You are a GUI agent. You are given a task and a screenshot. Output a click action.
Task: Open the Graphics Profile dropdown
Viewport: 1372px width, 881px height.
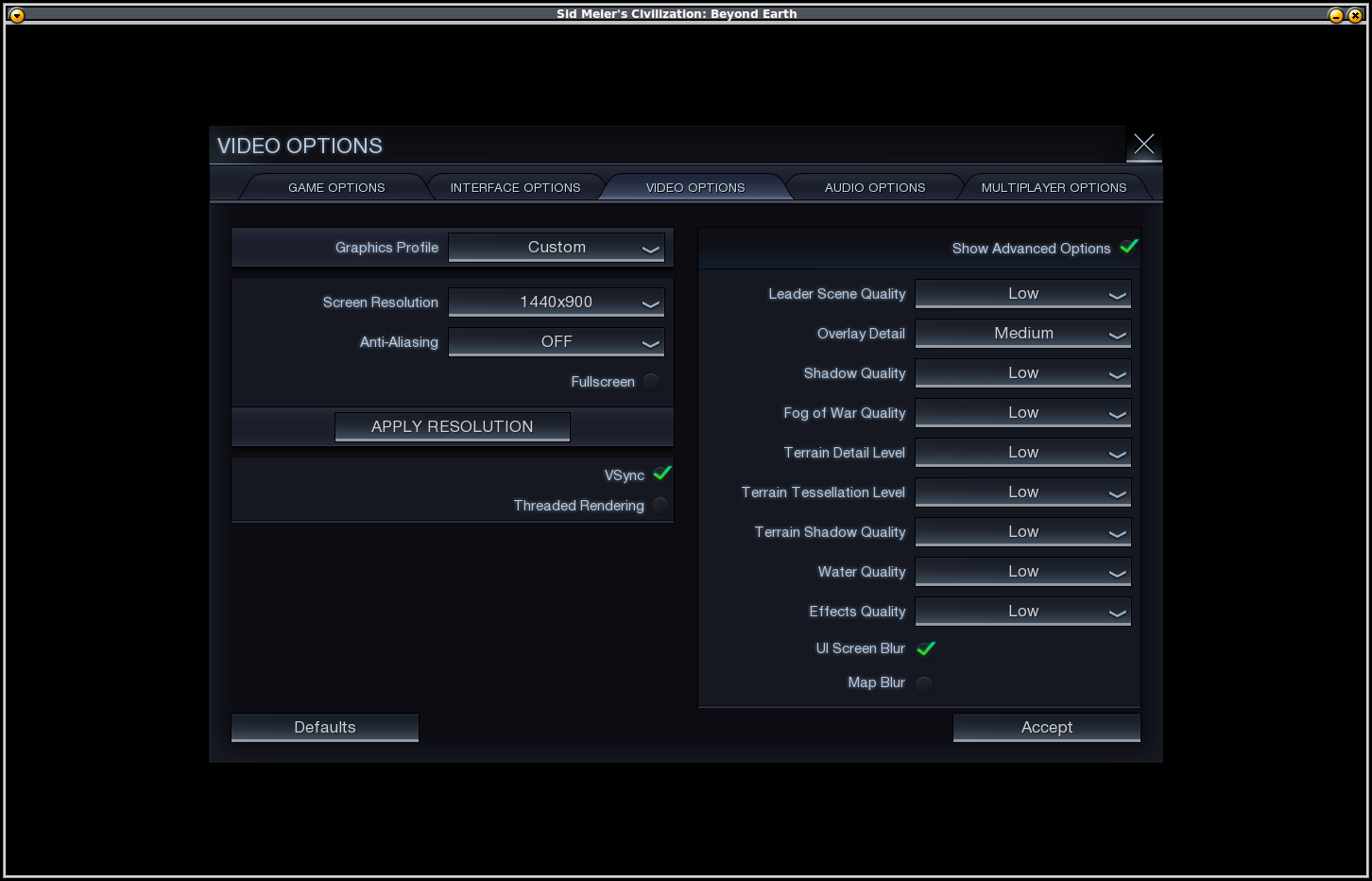556,248
